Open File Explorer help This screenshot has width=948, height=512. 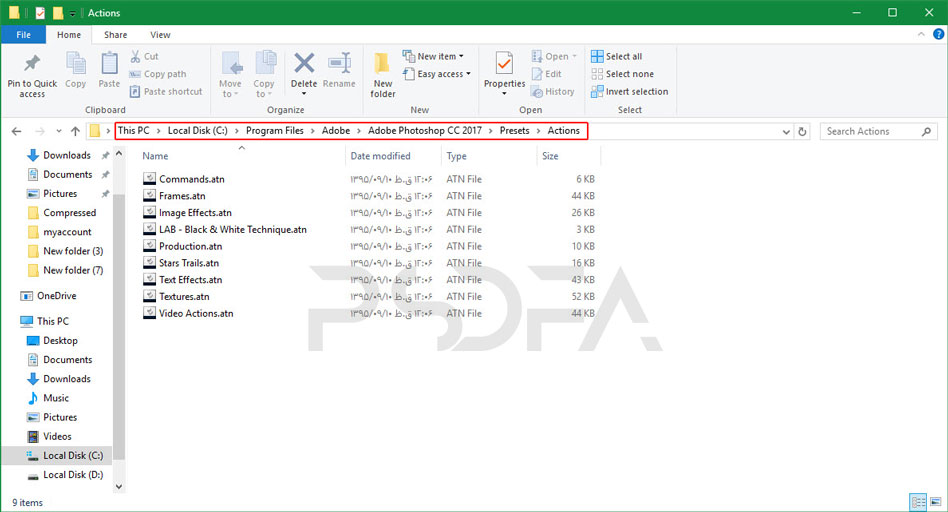tap(938, 34)
